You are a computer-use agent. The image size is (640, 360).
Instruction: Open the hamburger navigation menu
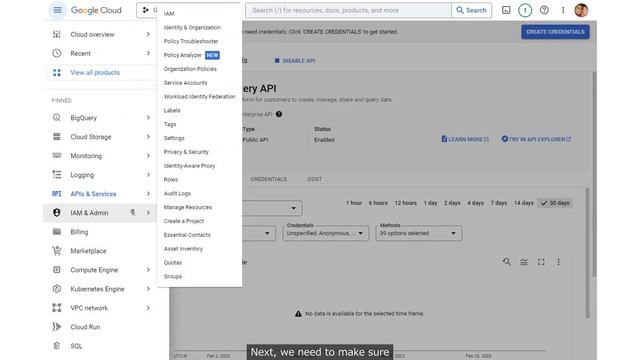click(x=57, y=10)
